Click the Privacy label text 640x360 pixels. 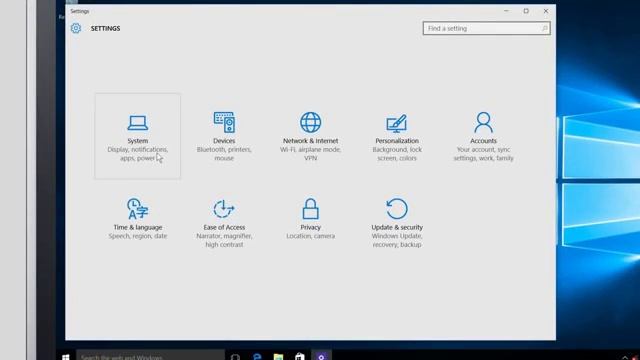point(311,227)
